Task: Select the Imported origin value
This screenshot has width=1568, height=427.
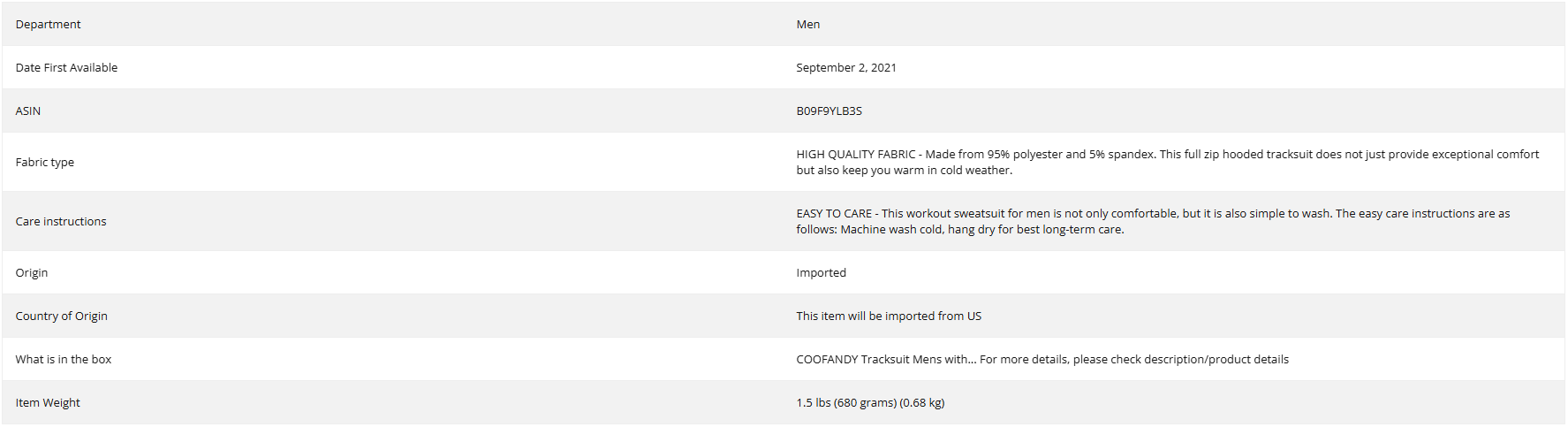Action: [x=821, y=272]
